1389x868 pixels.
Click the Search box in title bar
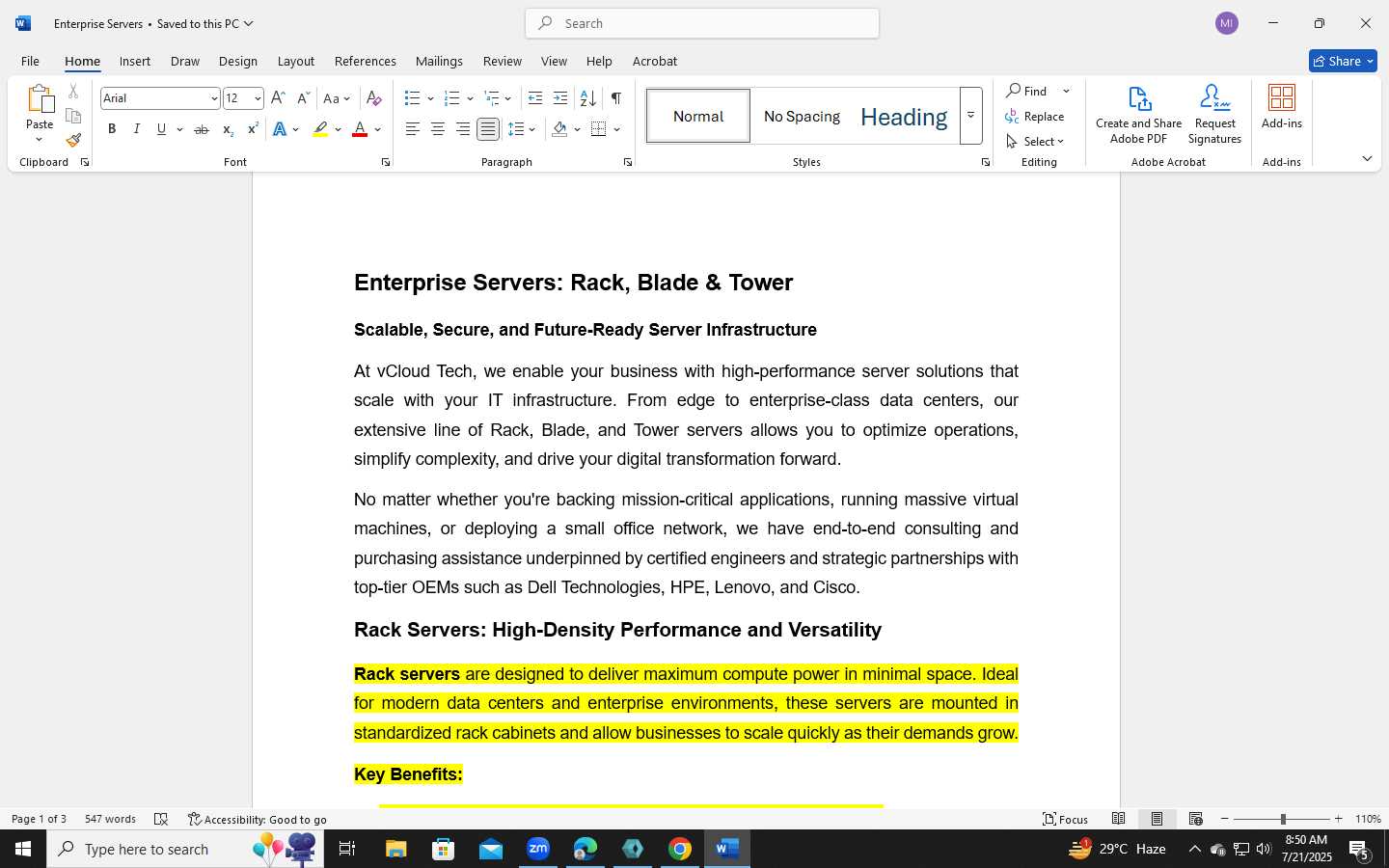[x=702, y=23]
